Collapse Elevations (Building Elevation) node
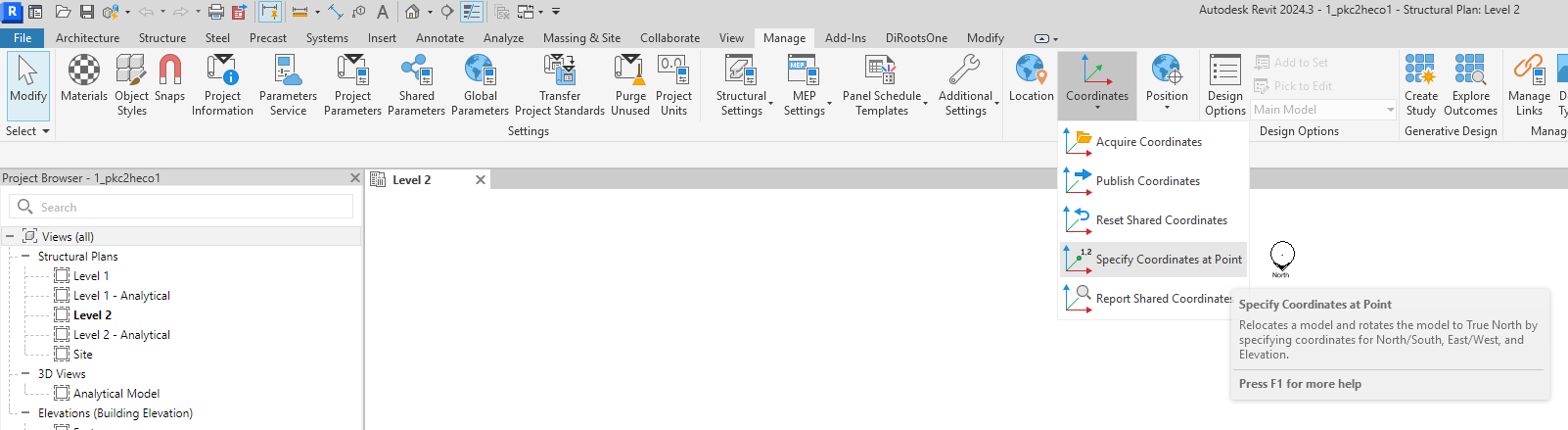1568x430 pixels. click(x=25, y=412)
